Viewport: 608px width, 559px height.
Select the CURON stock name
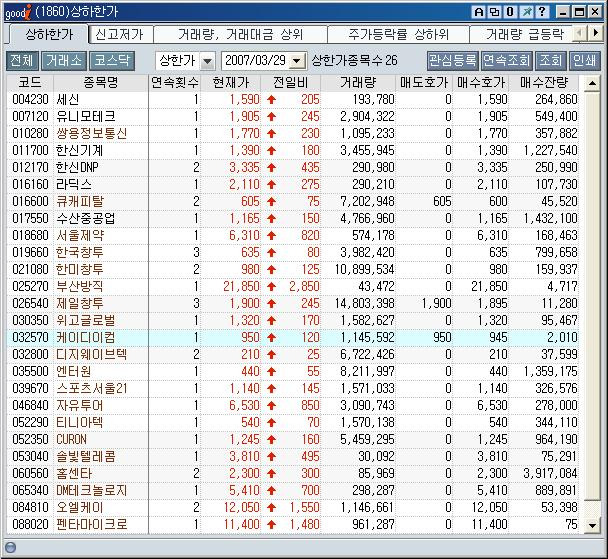(x=71, y=440)
